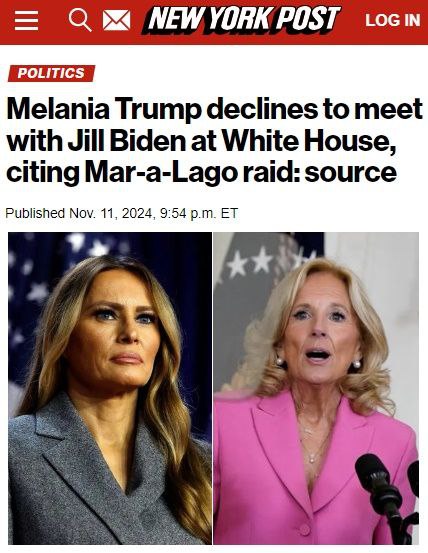Select the Published Nov. 11, 2024 timestamp
This screenshot has width=428, height=553.
pyautogui.click(x=122, y=213)
